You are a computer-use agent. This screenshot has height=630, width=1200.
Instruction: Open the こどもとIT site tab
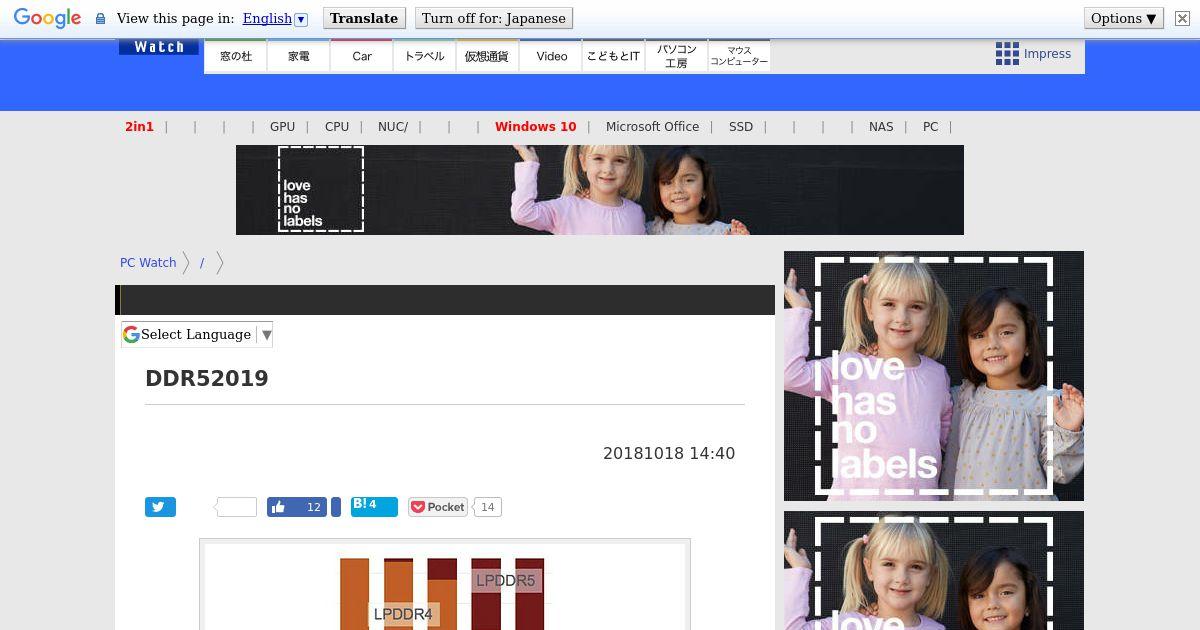613,56
